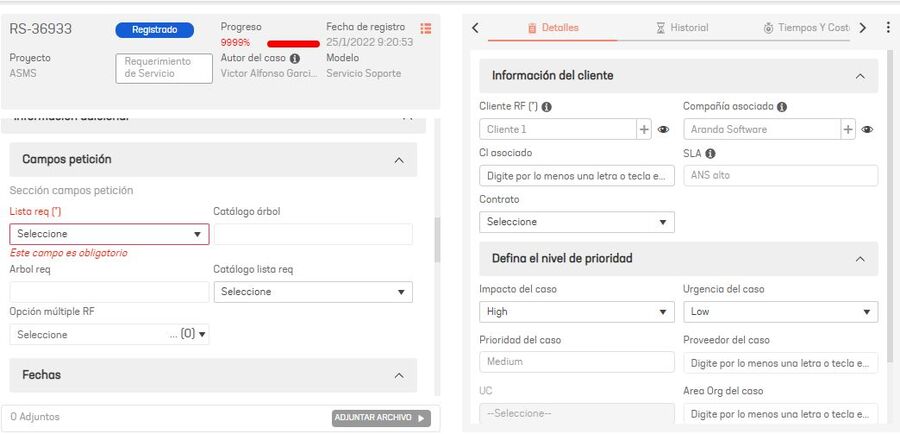Viewport: 900px width, 434px height.
Task: Click the info icon next to Autor del caso
Action: 295,59
